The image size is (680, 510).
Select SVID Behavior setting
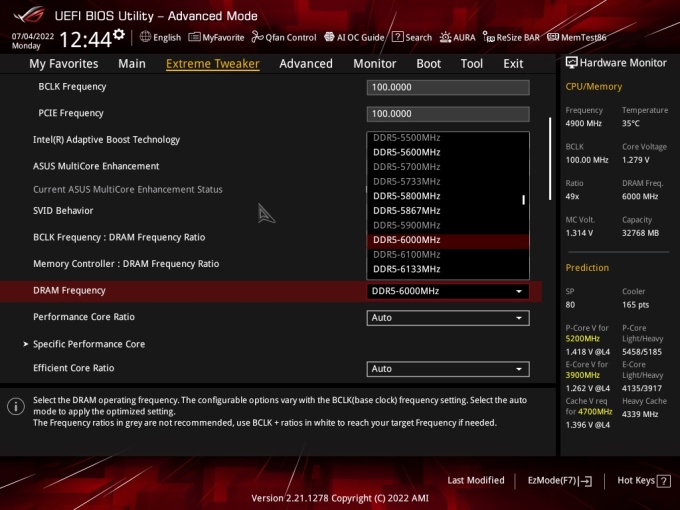(63, 211)
